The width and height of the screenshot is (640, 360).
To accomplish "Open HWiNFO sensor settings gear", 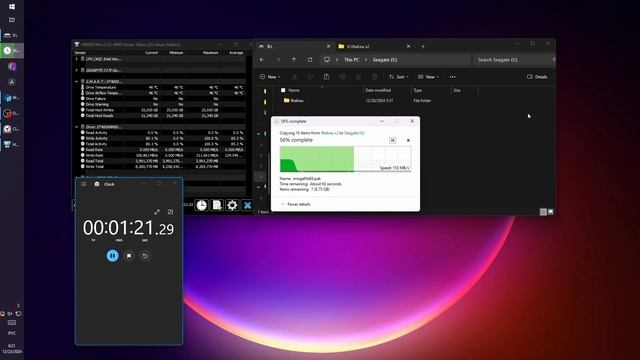I will [x=232, y=205].
